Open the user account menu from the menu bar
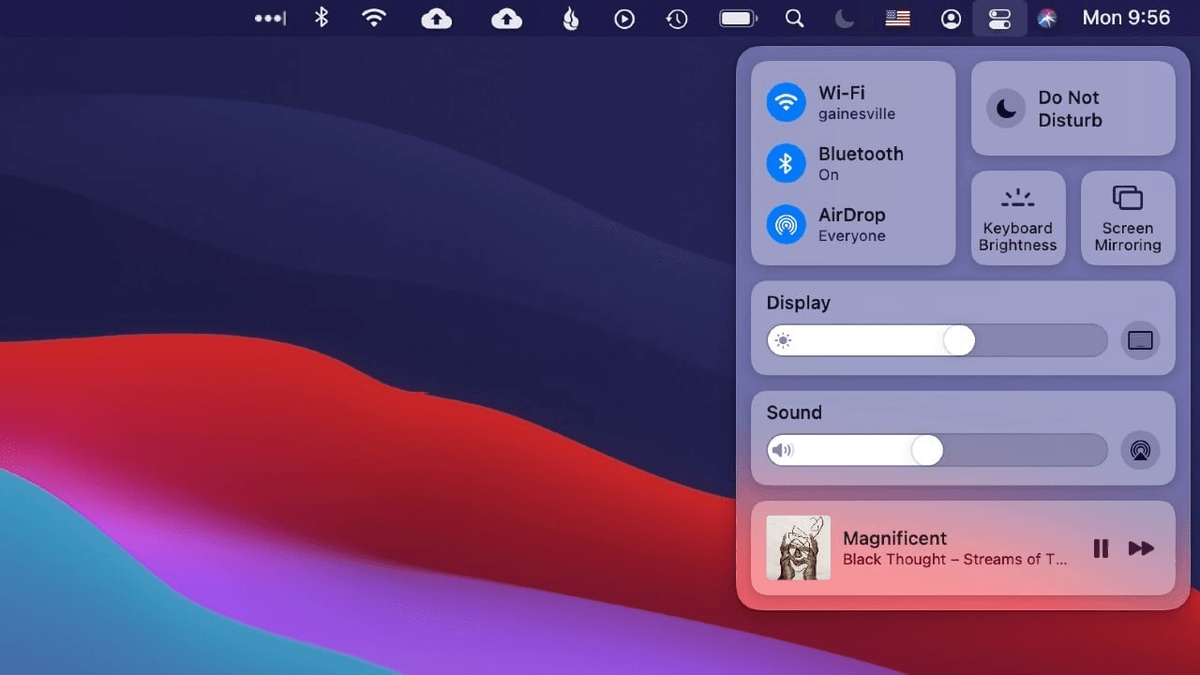This screenshot has width=1200, height=675. pyautogui.click(x=950, y=17)
